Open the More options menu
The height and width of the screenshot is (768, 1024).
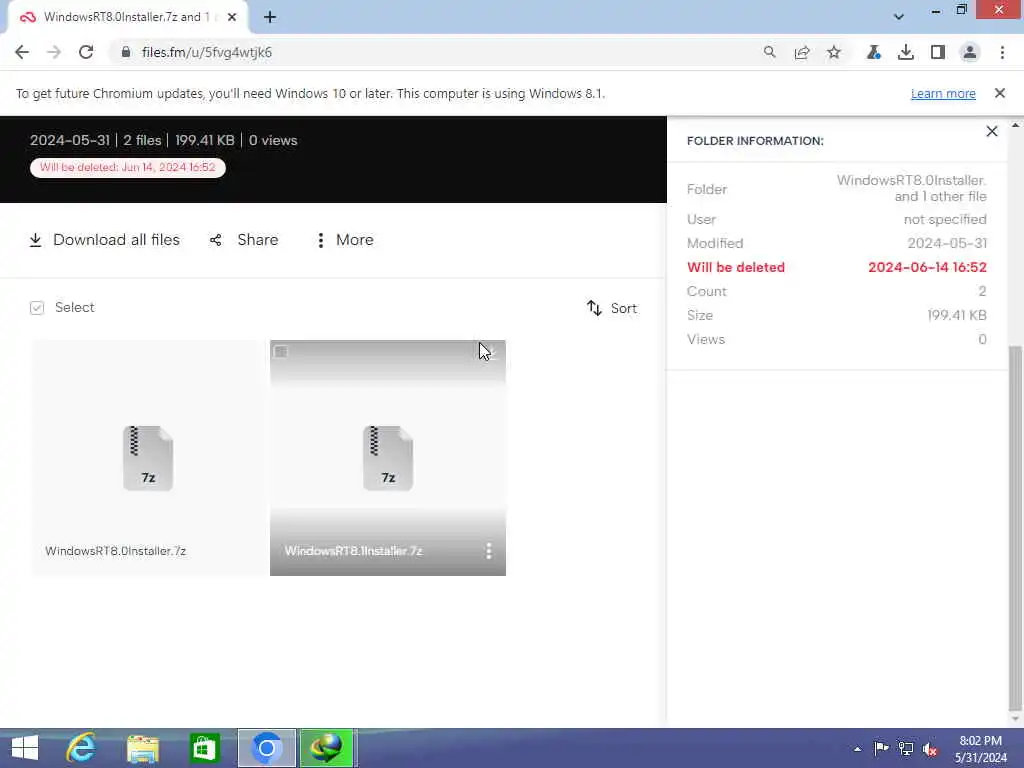click(345, 240)
